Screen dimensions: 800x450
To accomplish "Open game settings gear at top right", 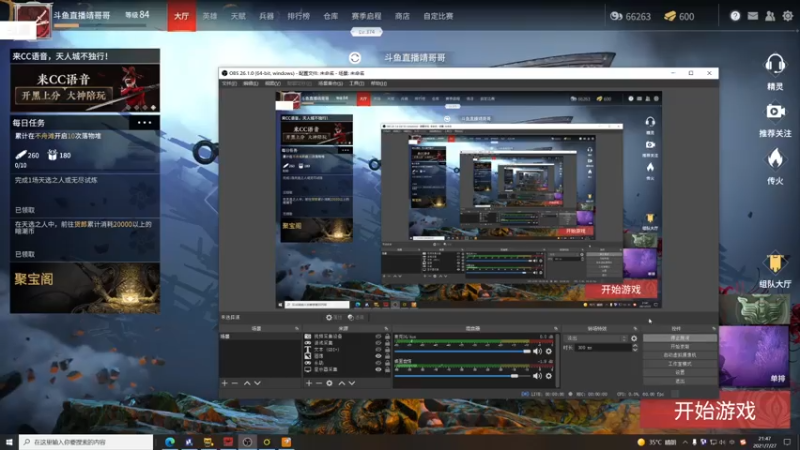I will pos(788,16).
